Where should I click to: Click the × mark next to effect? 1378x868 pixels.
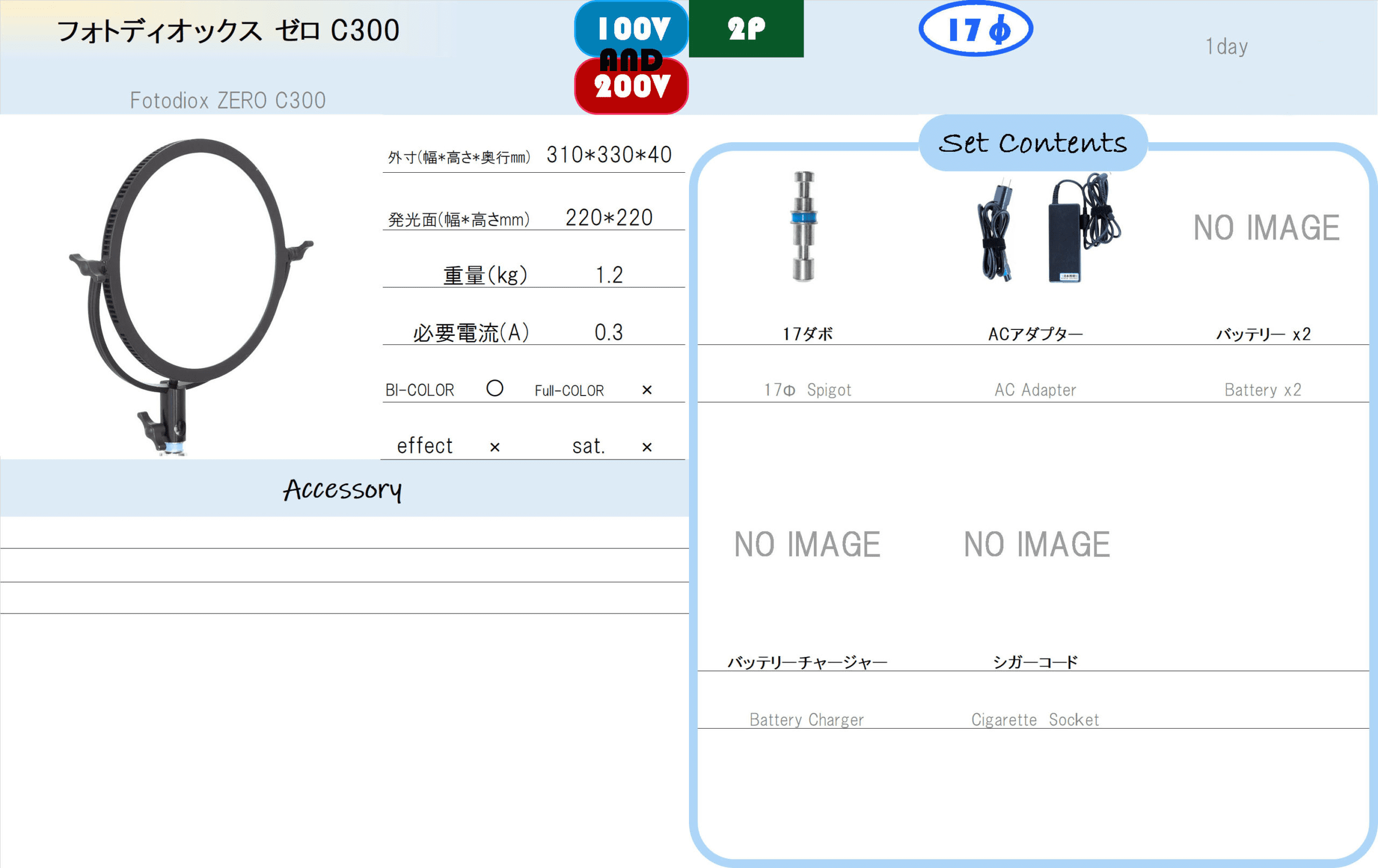click(495, 447)
